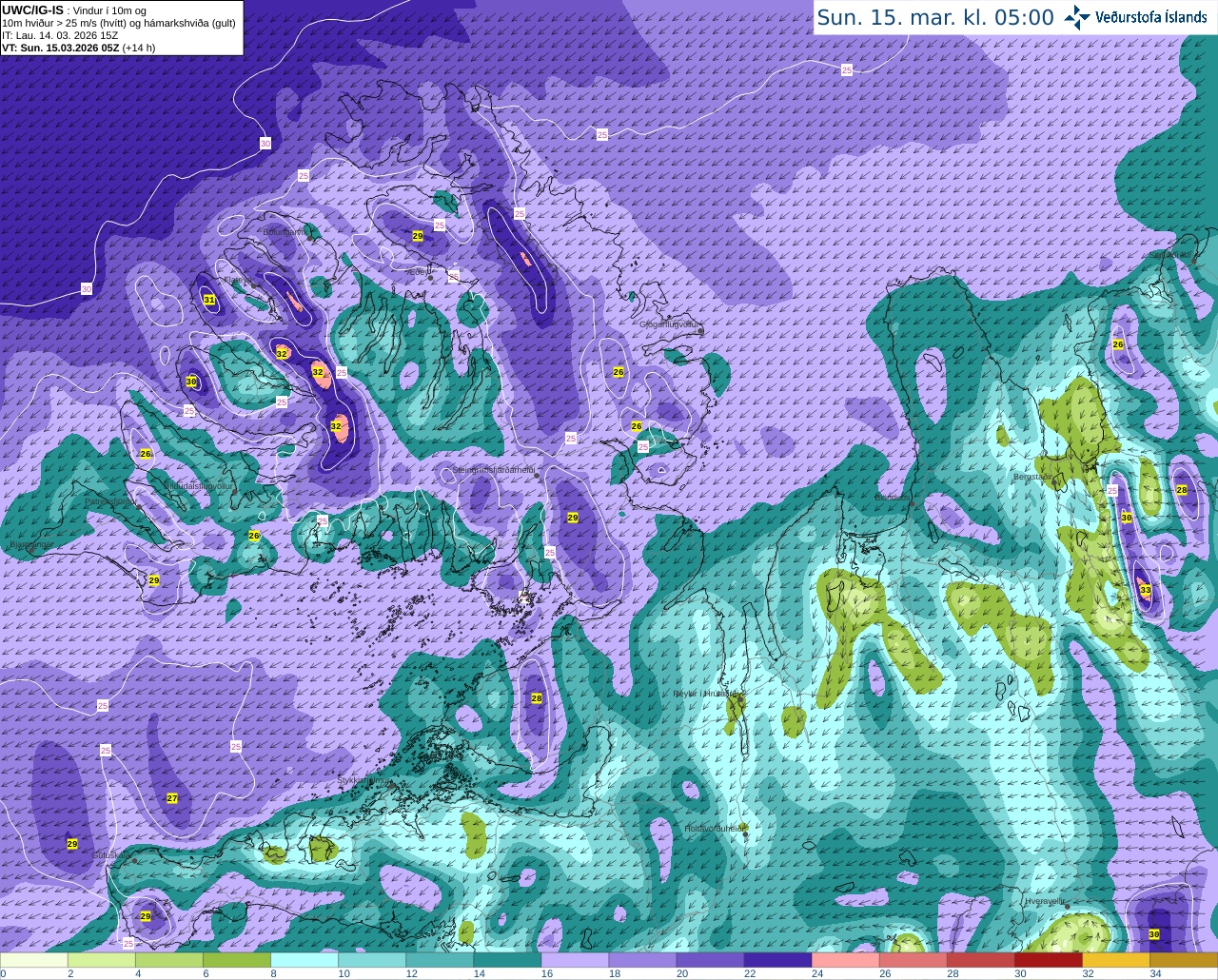Click the Blönduós station label
Image resolution: width=1218 pixels, height=980 pixels.
(893, 497)
